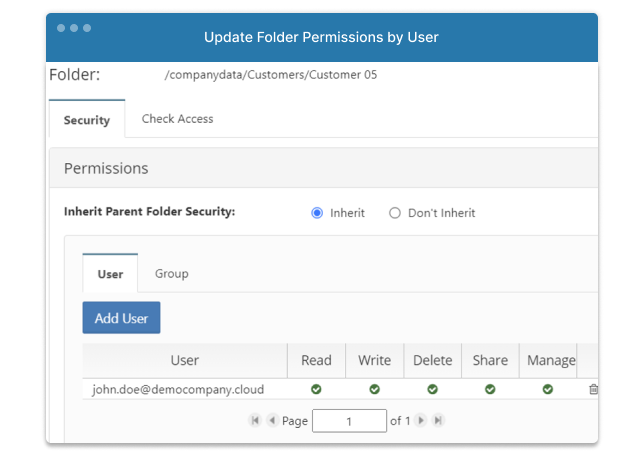644x456 pixels.
Task: Open the Security tab
Action: tap(87, 120)
